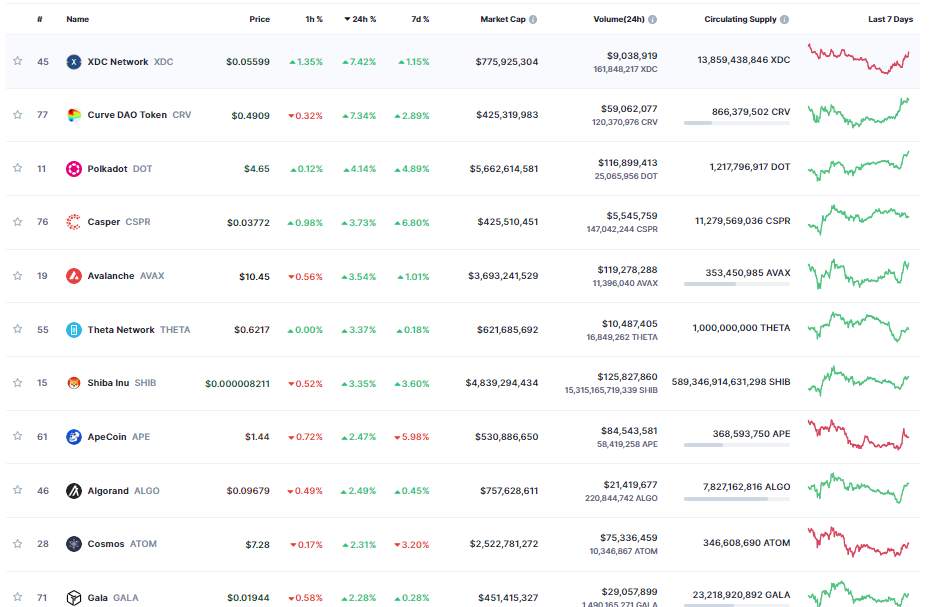934x607 pixels.
Task: Open Polkadot 7-day sparkline chart
Action: 858,166
